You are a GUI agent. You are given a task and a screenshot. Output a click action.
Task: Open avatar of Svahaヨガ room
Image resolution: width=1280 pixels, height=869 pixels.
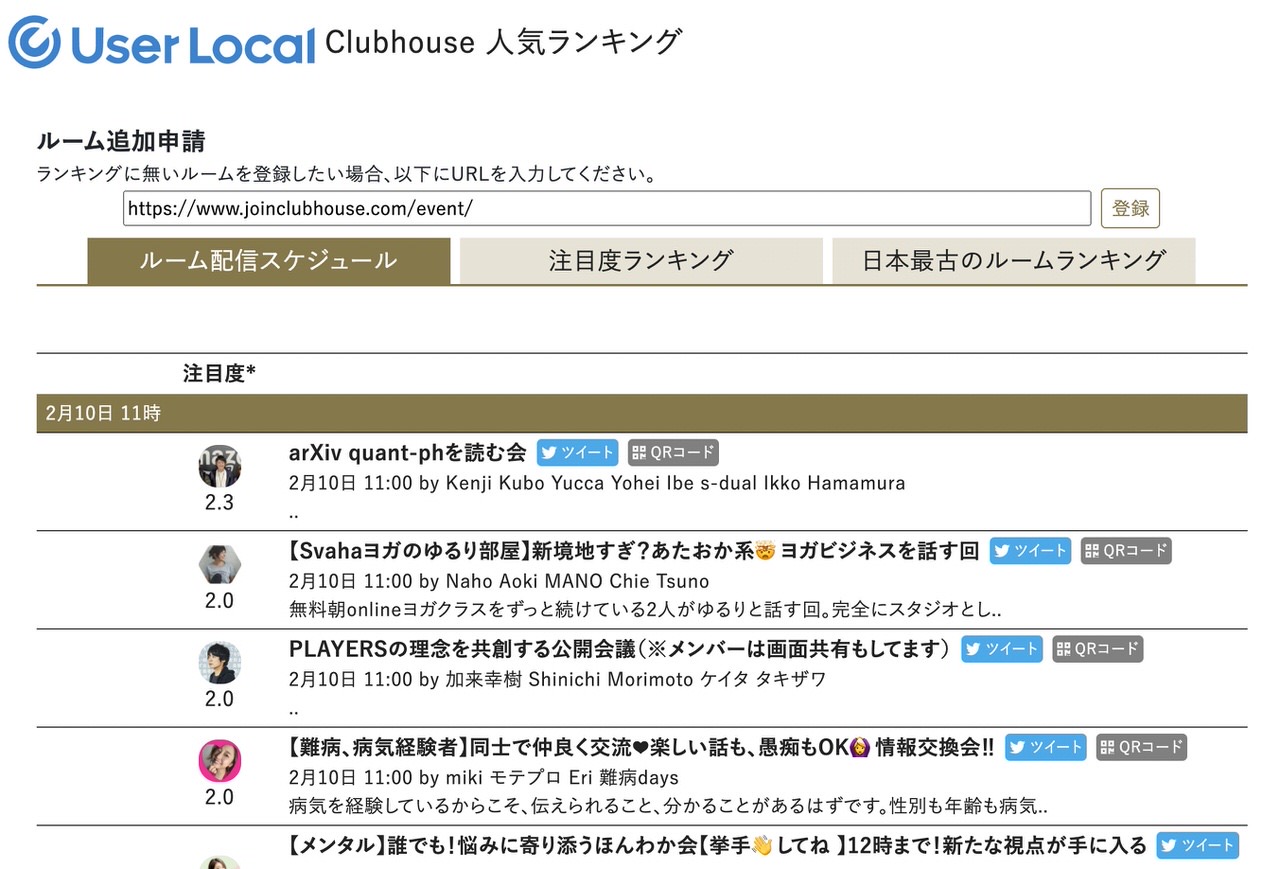[219, 564]
